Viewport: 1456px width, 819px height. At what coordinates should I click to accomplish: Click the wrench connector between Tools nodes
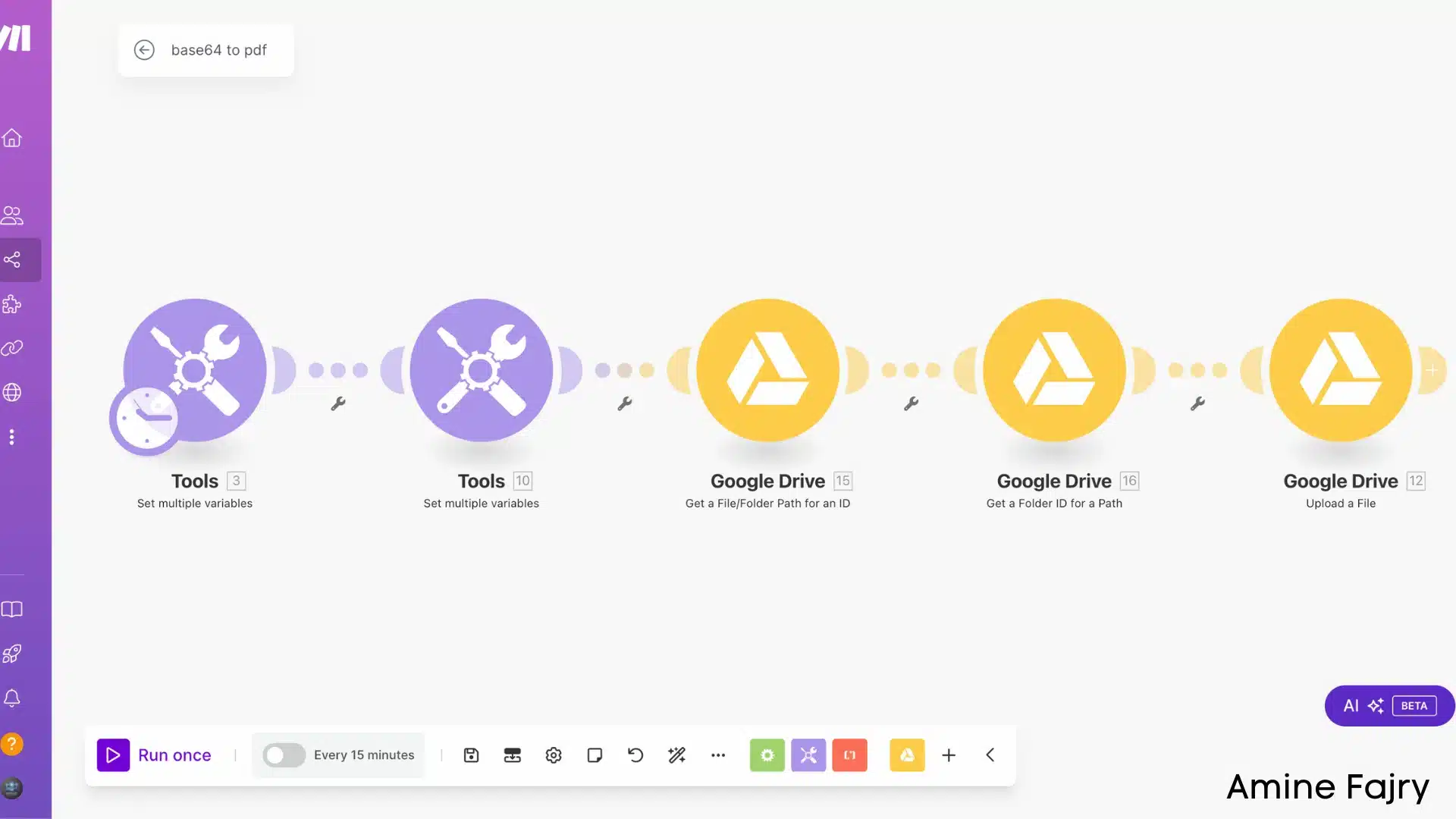[x=338, y=403]
